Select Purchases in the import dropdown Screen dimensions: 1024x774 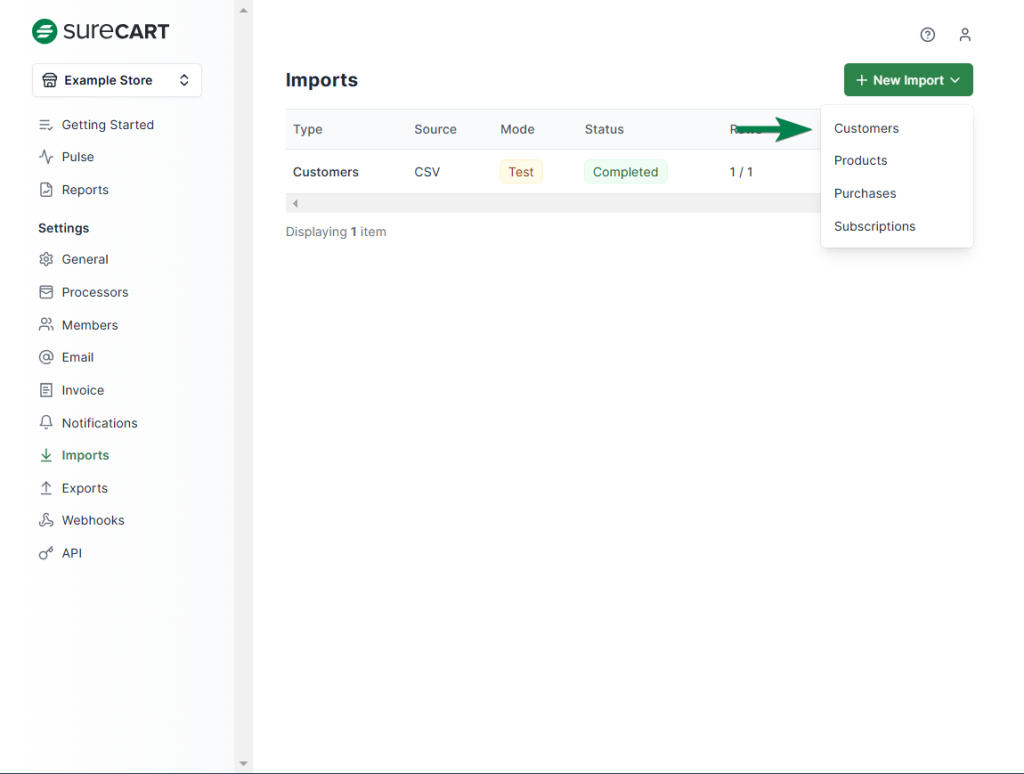tap(864, 193)
